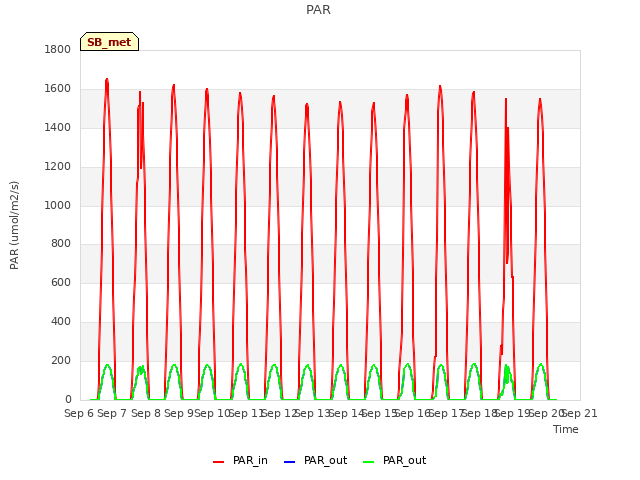Click the 1400 y-axis tick label

point(57,127)
